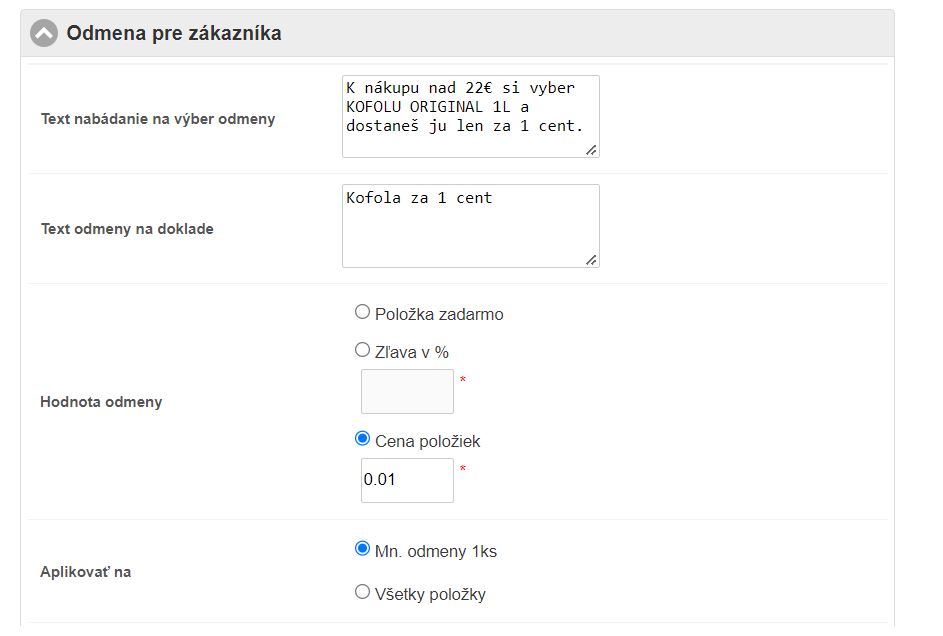Screen dimensions: 943x636
Task: Click the 'Hodnota odmeny' field label
Action: (x=101, y=402)
